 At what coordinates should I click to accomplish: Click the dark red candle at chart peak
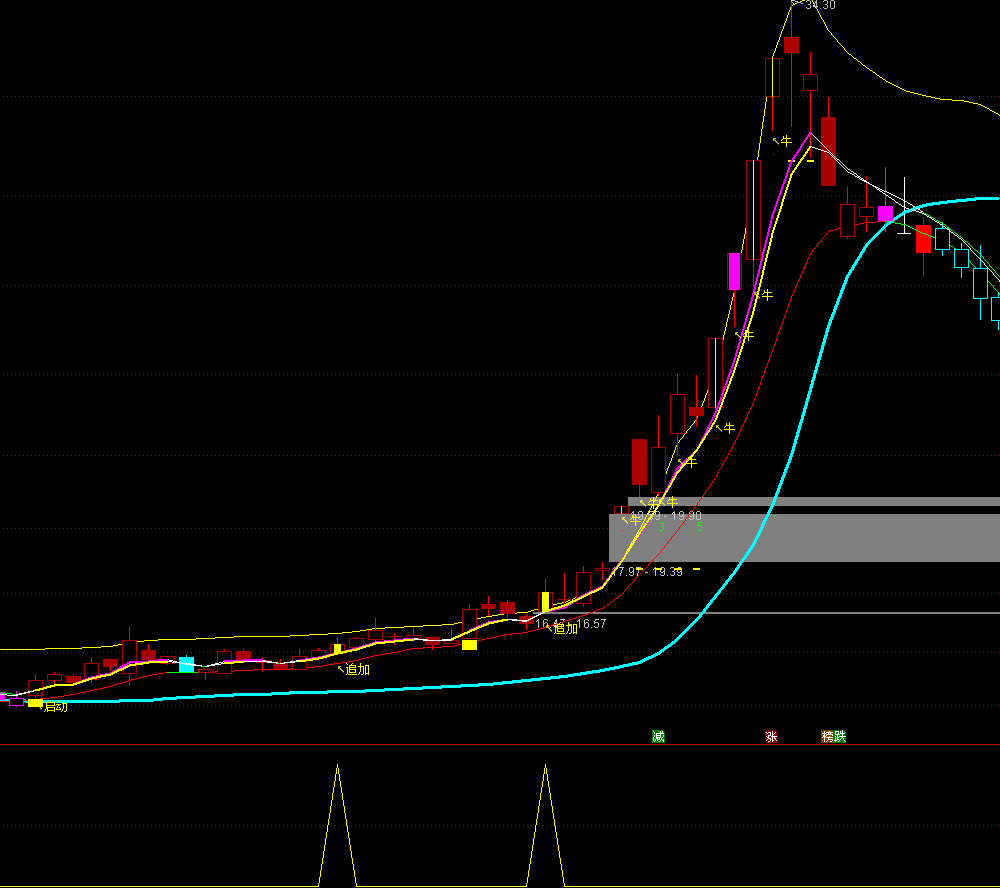pos(791,44)
